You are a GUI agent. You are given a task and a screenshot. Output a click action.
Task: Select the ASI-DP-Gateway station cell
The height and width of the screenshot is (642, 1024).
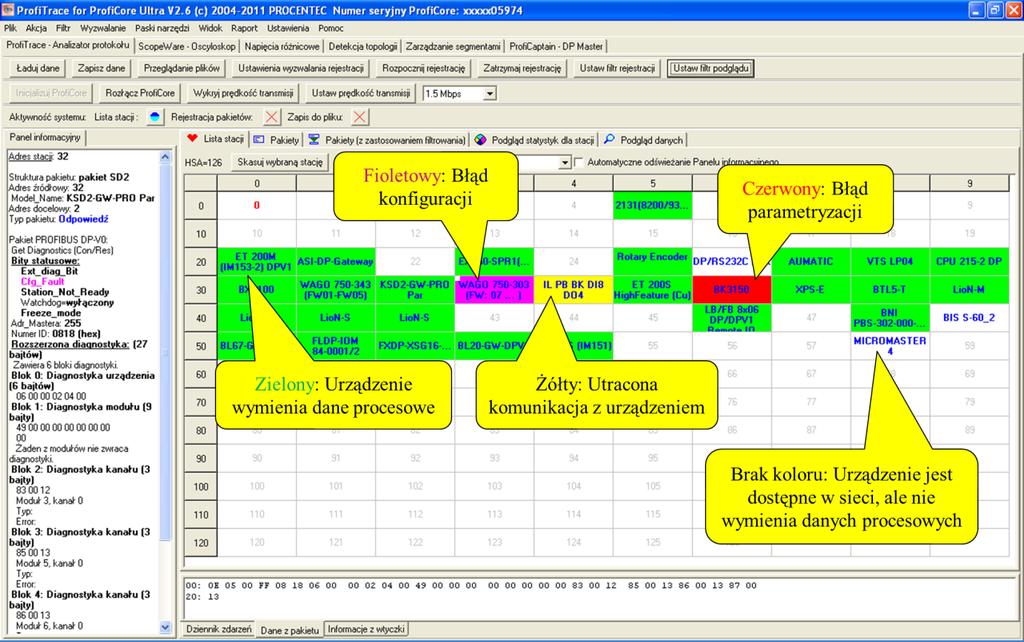tap(336, 261)
